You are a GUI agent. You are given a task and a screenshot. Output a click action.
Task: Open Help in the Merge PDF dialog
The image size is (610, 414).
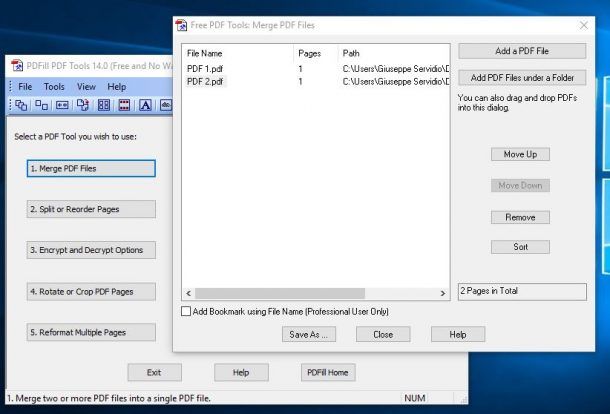[458, 334]
